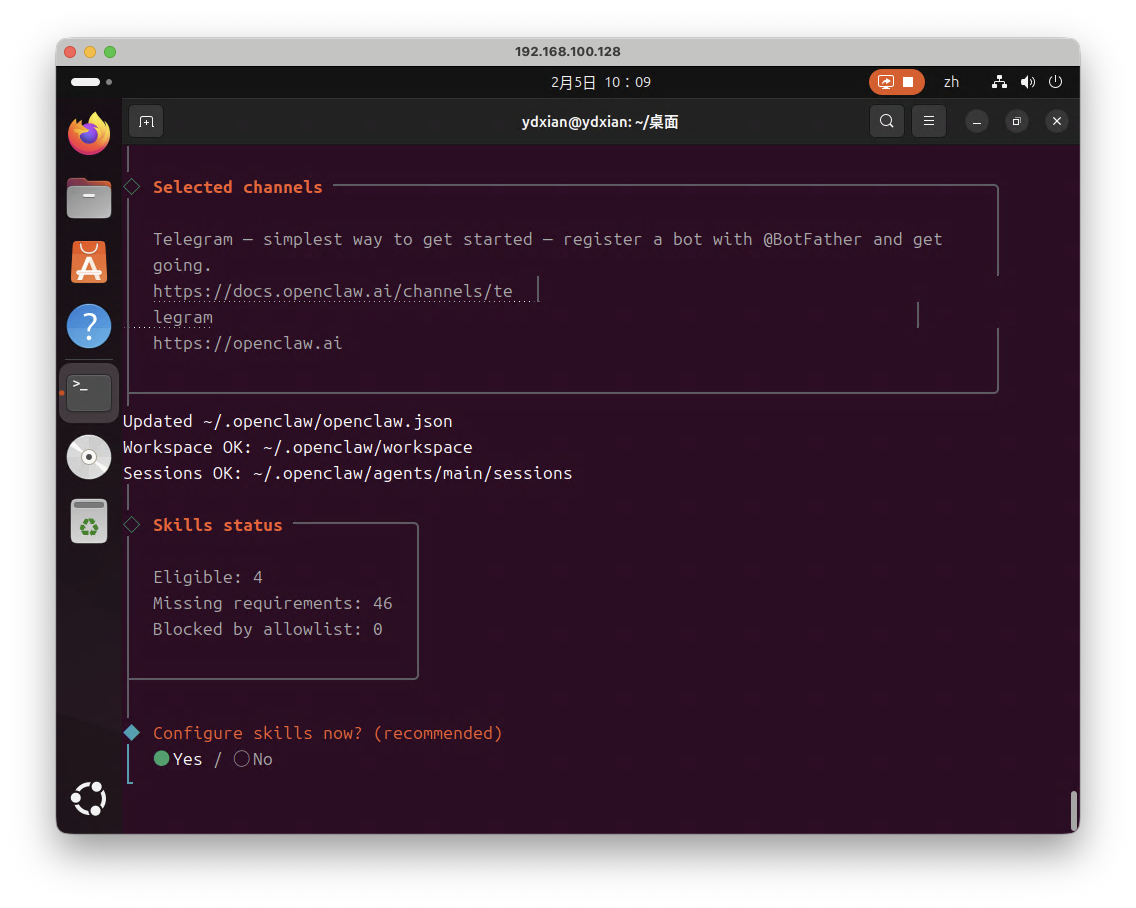1136x908 pixels.
Task: Click the network status icon
Action: [999, 82]
